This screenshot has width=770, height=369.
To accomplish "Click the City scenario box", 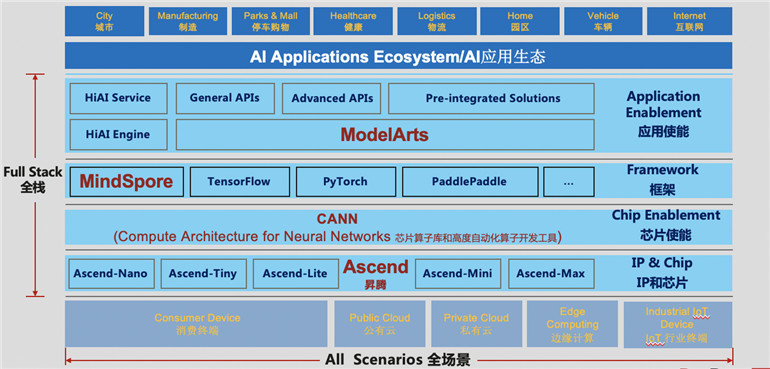I will [105, 21].
